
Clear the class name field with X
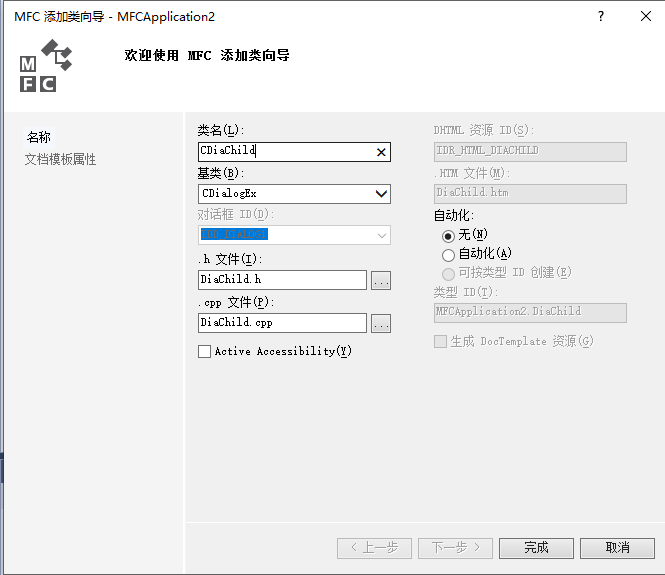[381, 152]
